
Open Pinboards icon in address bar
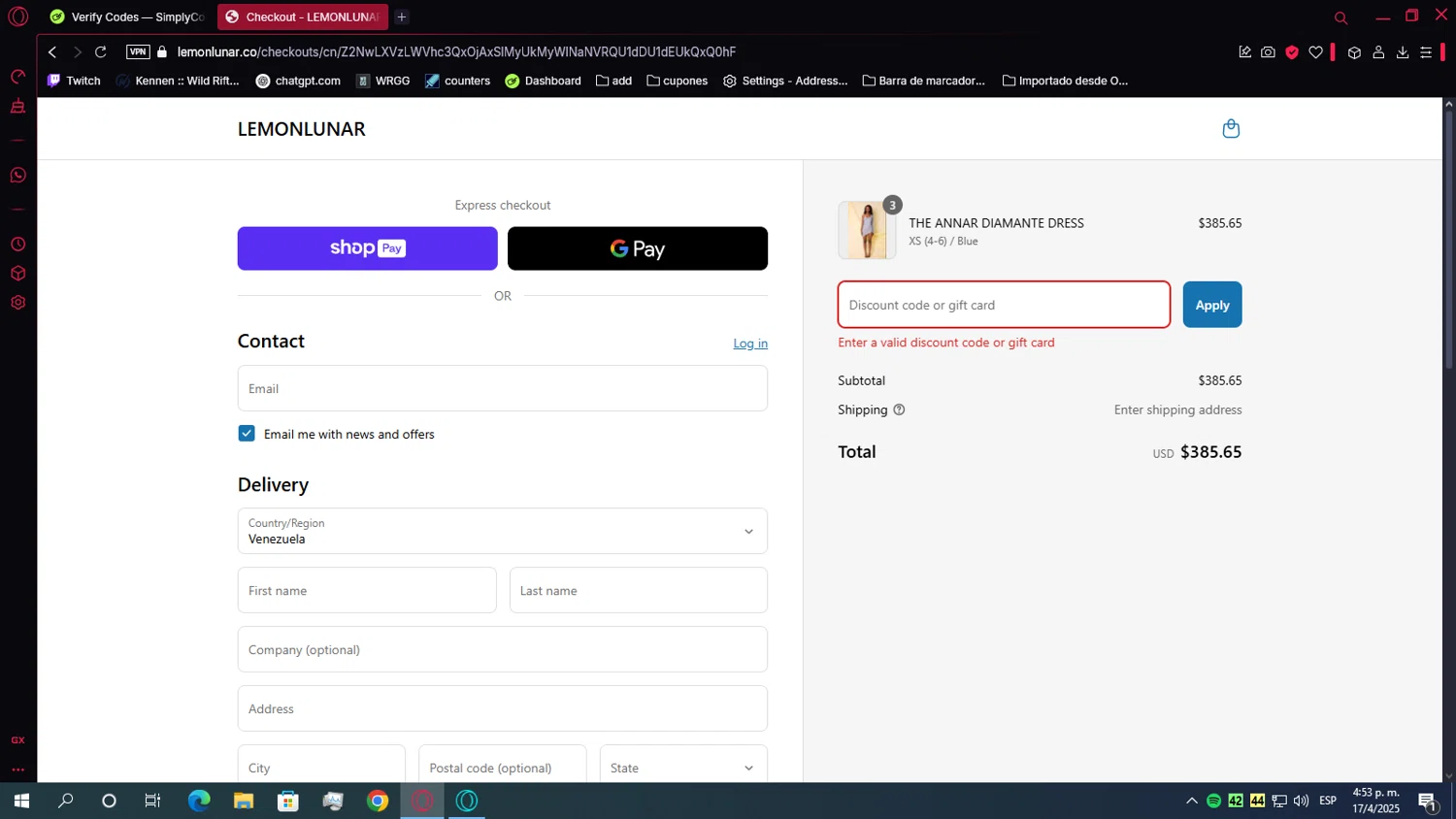coord(1245,52)
